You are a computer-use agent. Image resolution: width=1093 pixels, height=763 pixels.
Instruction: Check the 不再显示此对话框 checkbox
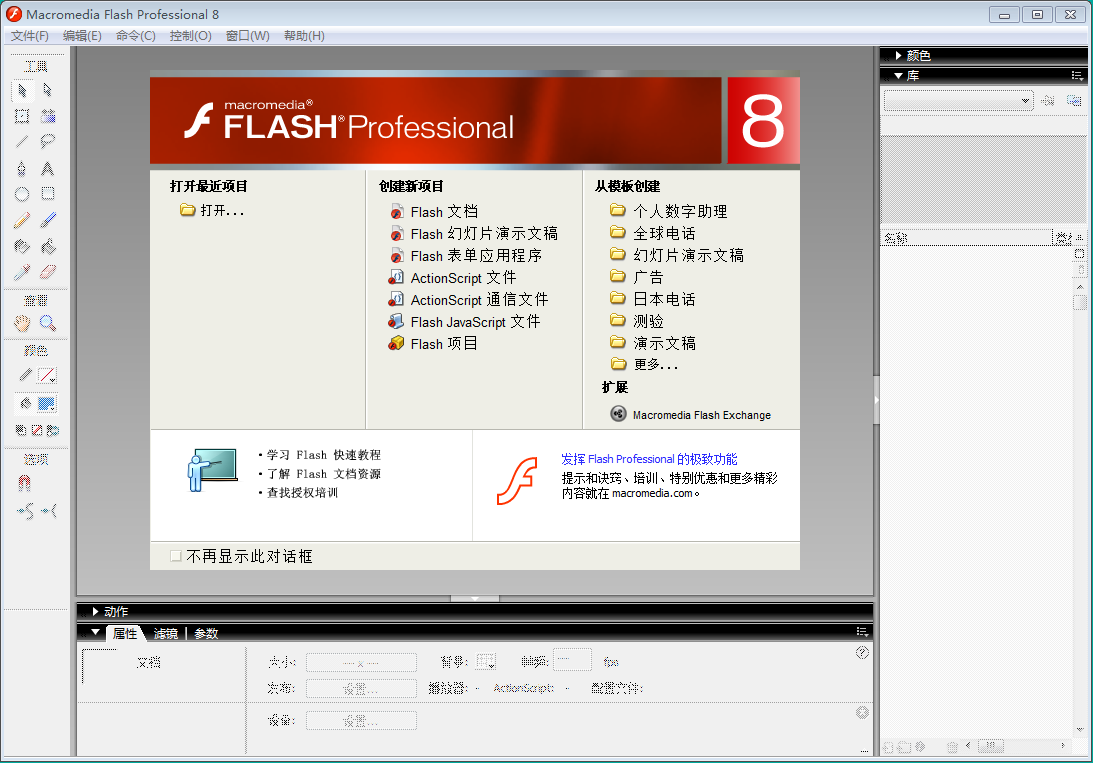[x=176, y=556]
